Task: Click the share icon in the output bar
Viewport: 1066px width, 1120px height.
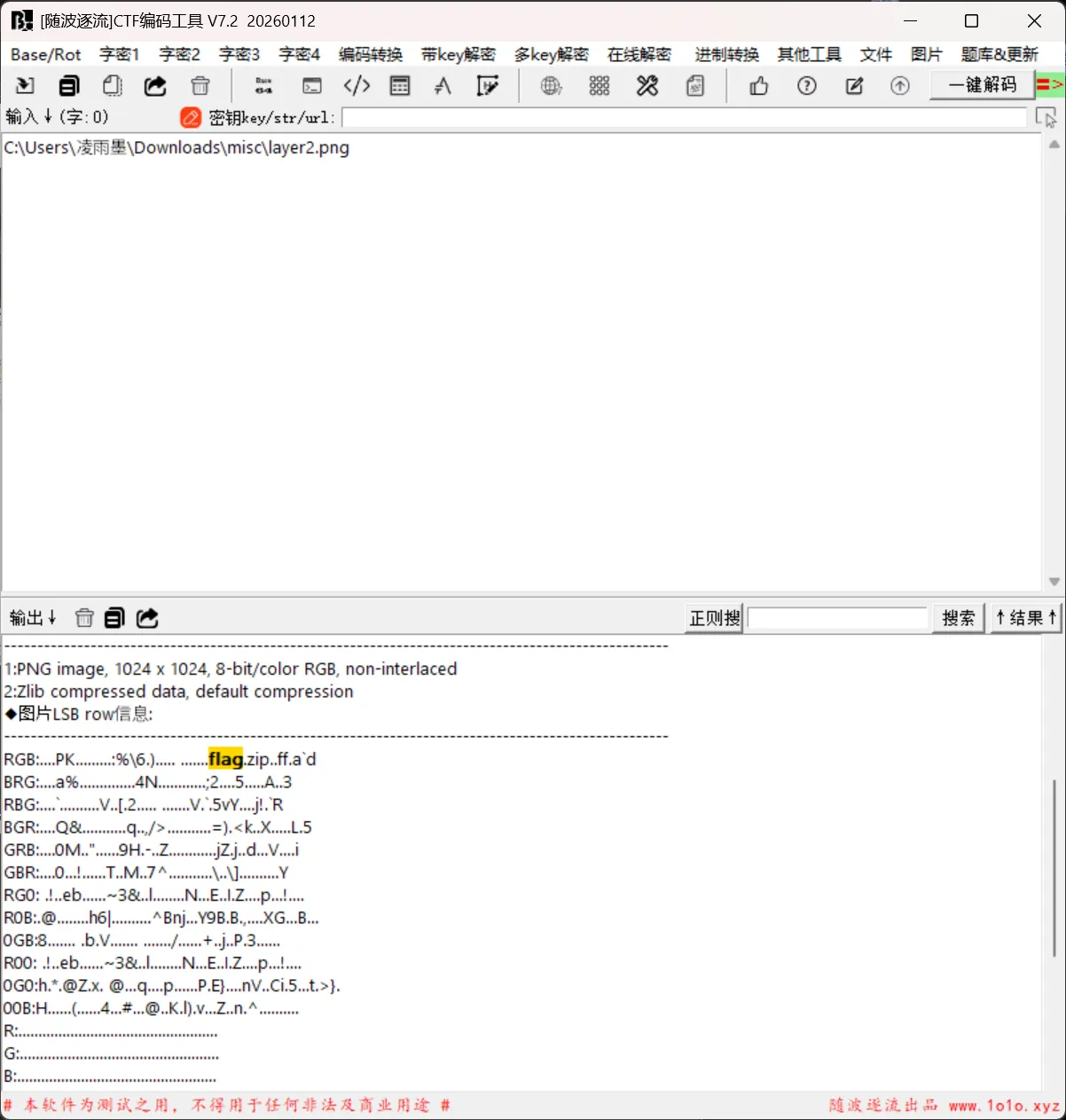Action: coord(147,618)
